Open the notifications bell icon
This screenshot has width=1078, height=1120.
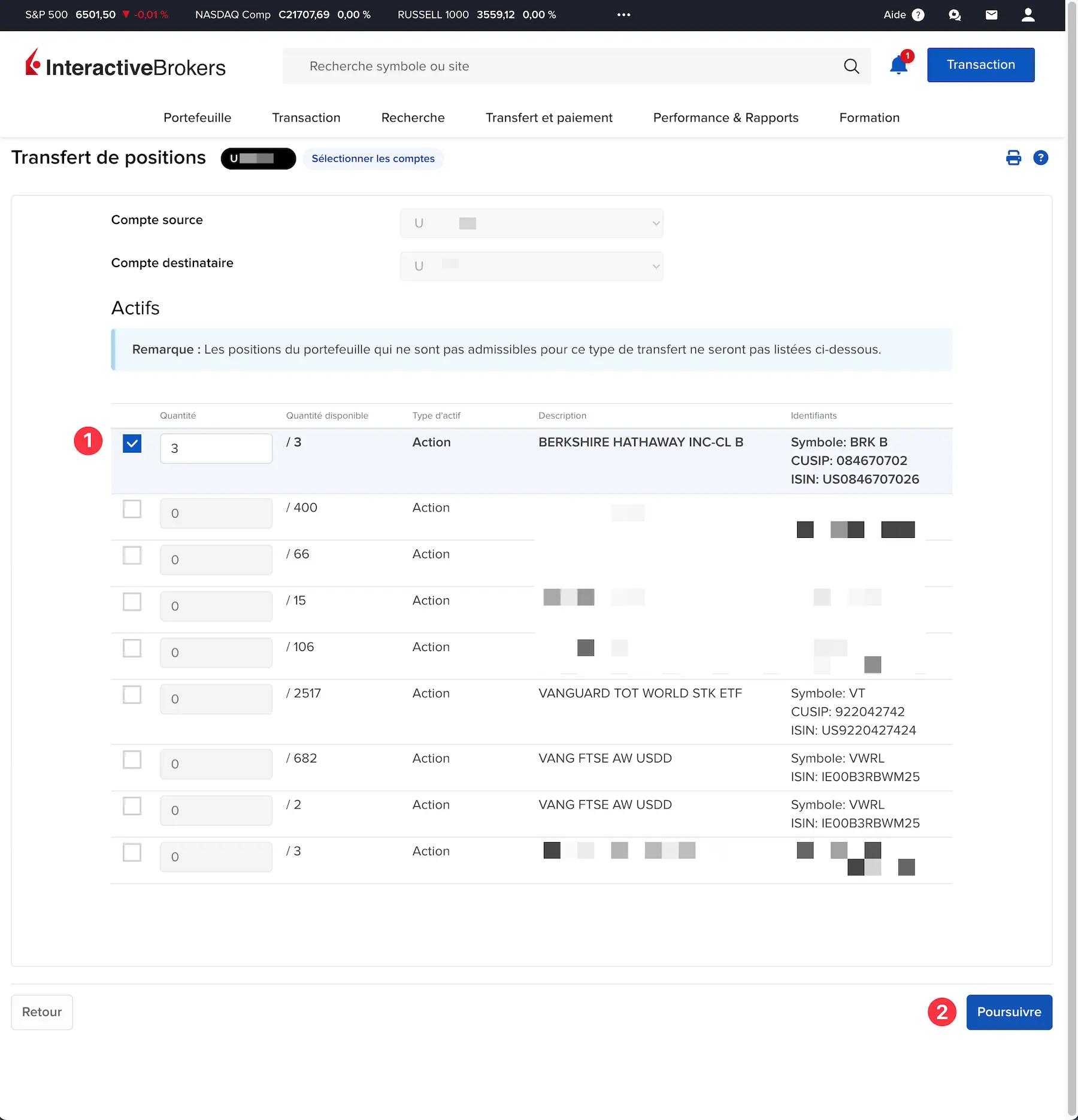(898, 65)
